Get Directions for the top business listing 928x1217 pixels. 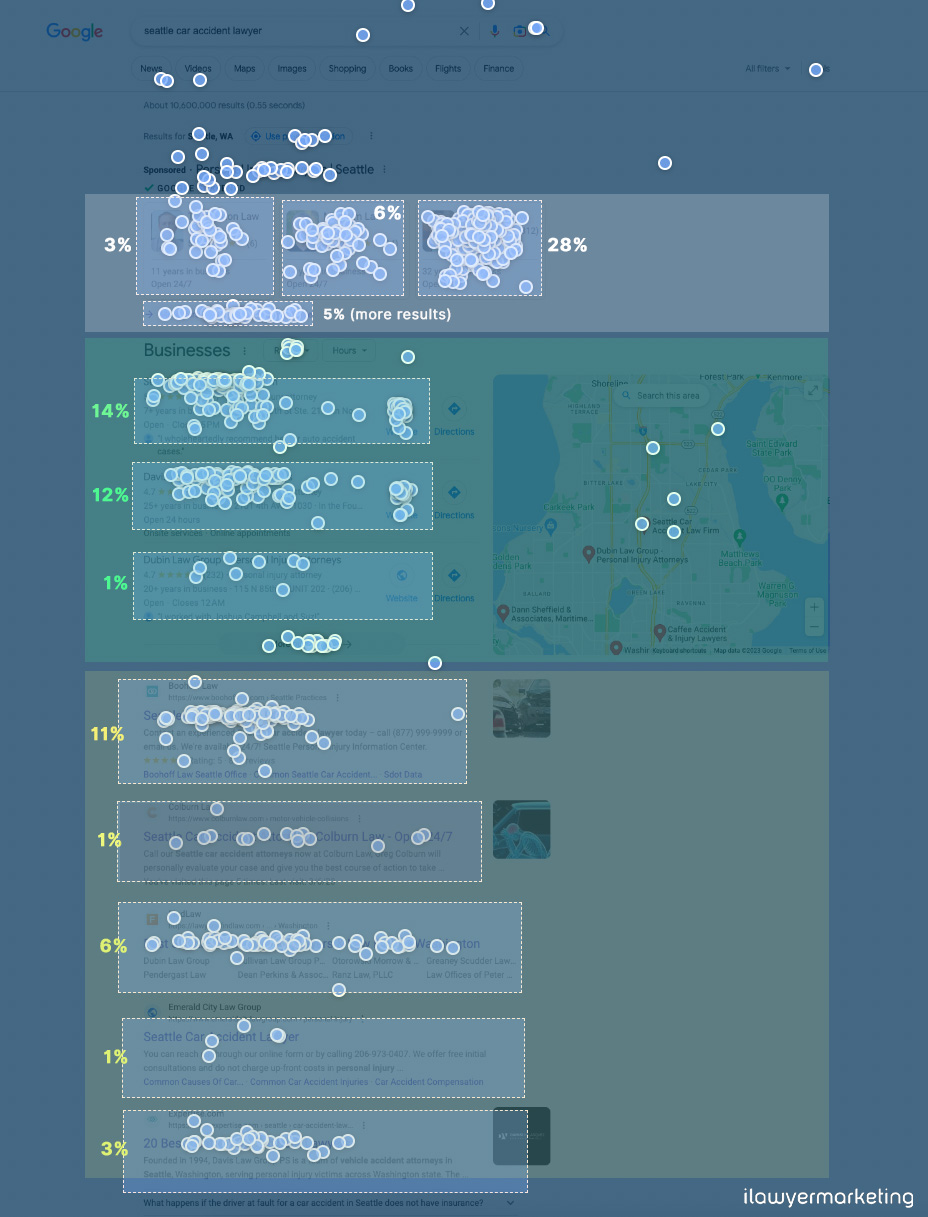pos(454,417)
